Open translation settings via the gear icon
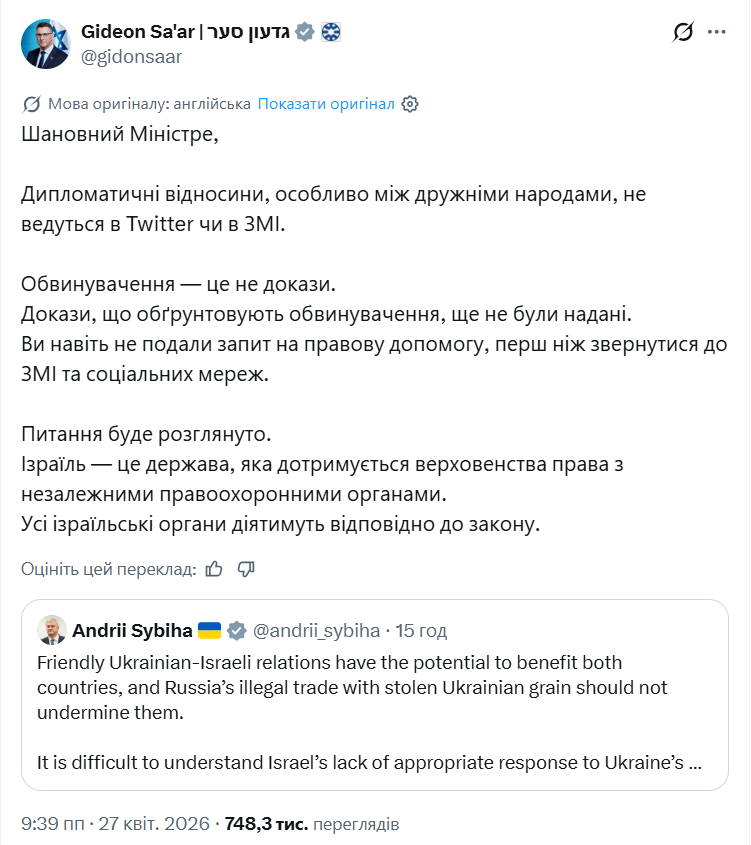 pyautogui.click(x=409, y=103)
